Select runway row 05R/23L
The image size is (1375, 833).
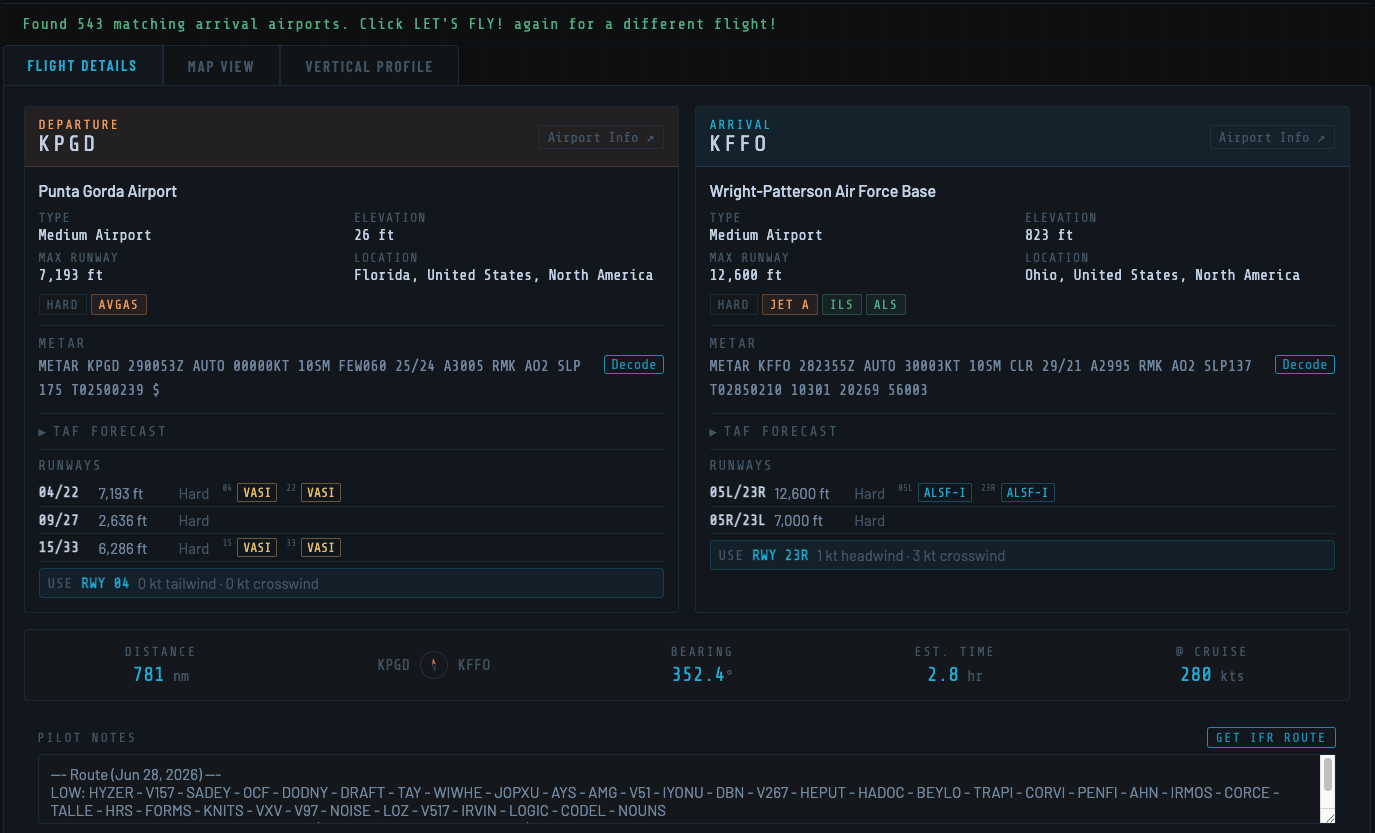point(1022,521)
